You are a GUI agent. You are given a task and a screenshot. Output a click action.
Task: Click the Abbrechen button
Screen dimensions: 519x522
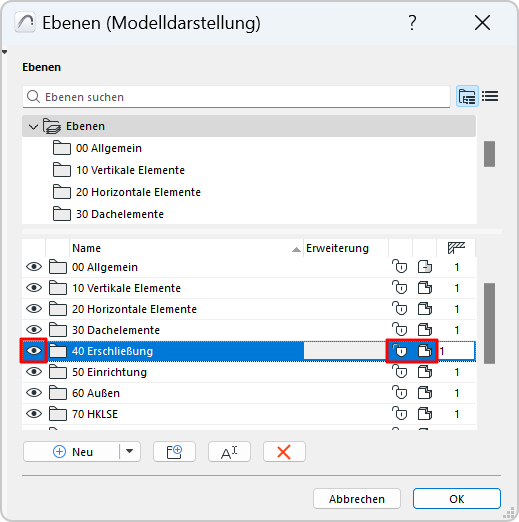[x=357, y=499]
